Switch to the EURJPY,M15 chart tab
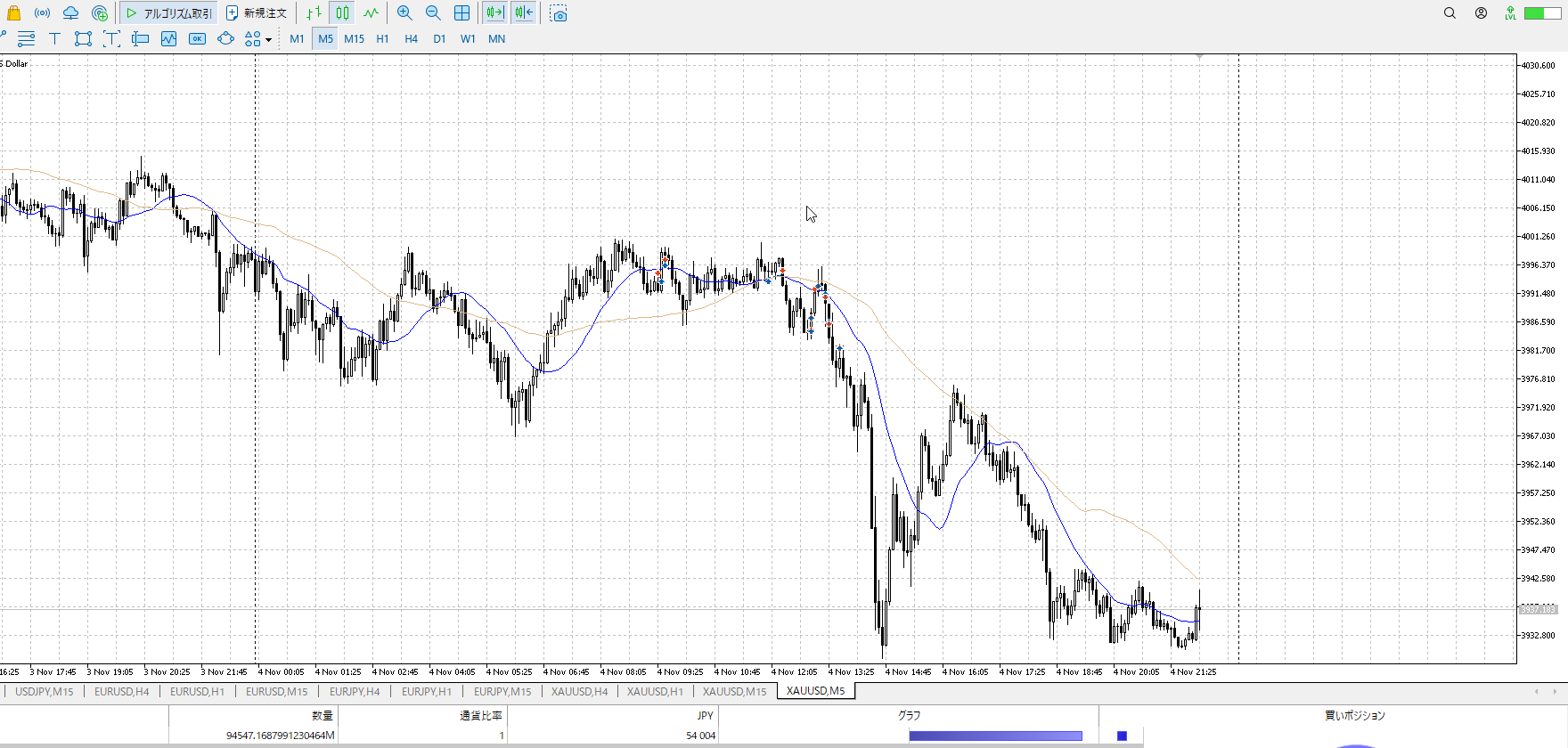This screenshot has width=1568, height=748. [502, 692]
